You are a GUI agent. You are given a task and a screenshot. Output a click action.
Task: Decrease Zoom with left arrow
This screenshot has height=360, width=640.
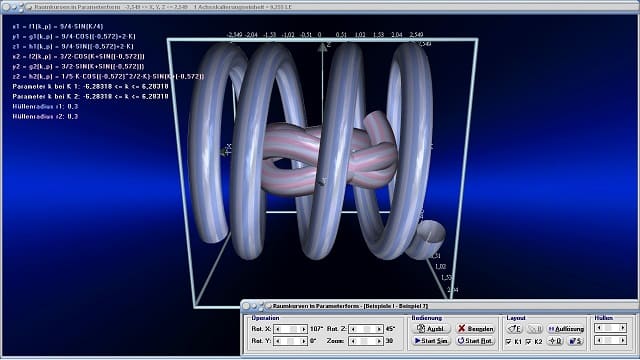(x=353, y=341)
